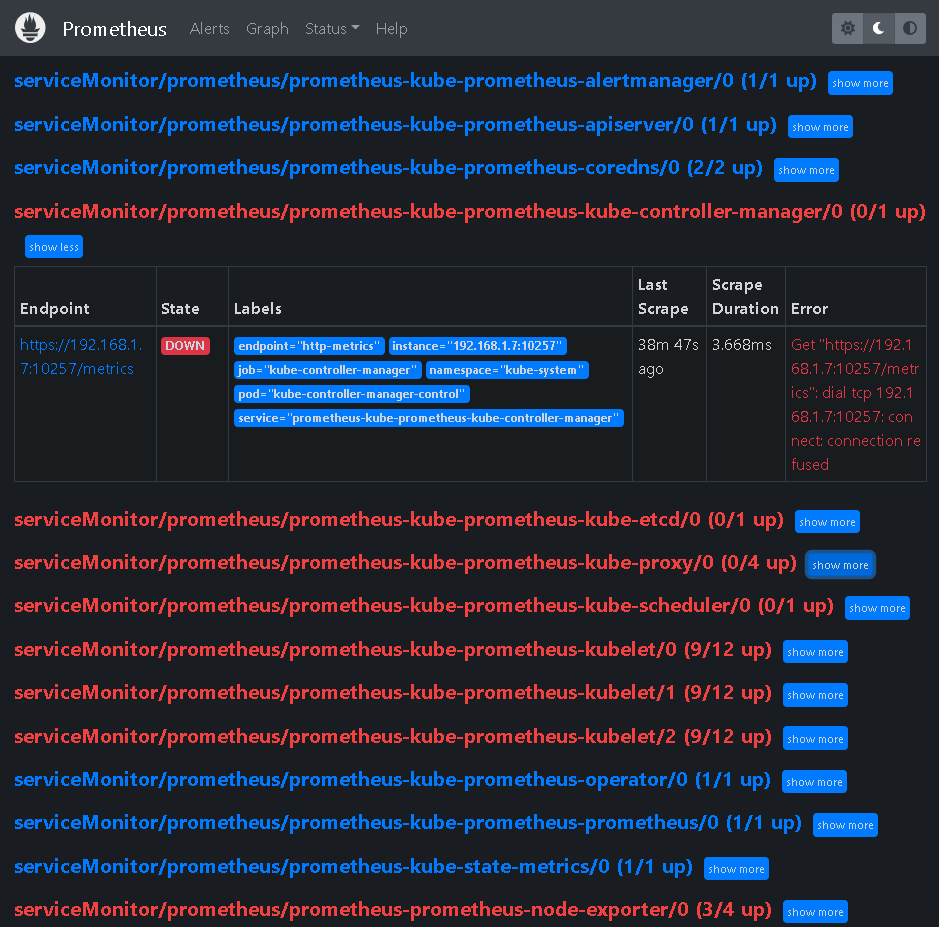Show more for kubelet/2 targets

tap(815, 738)
